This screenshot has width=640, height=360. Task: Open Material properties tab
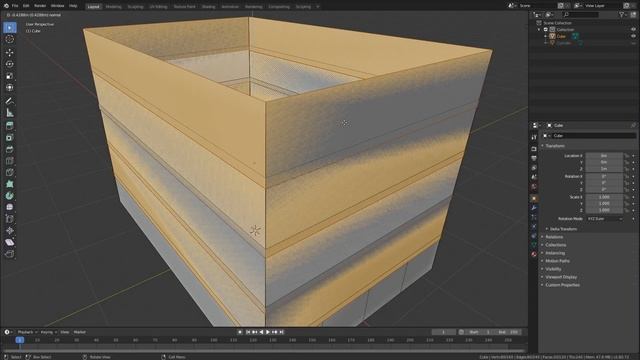534,254
